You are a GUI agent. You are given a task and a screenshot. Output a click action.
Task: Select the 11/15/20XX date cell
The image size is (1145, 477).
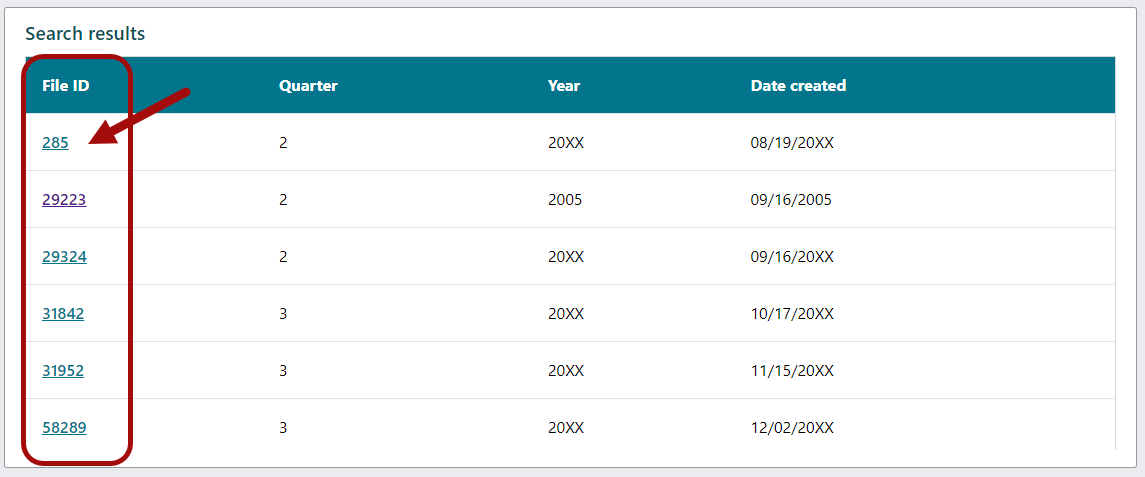791,371
